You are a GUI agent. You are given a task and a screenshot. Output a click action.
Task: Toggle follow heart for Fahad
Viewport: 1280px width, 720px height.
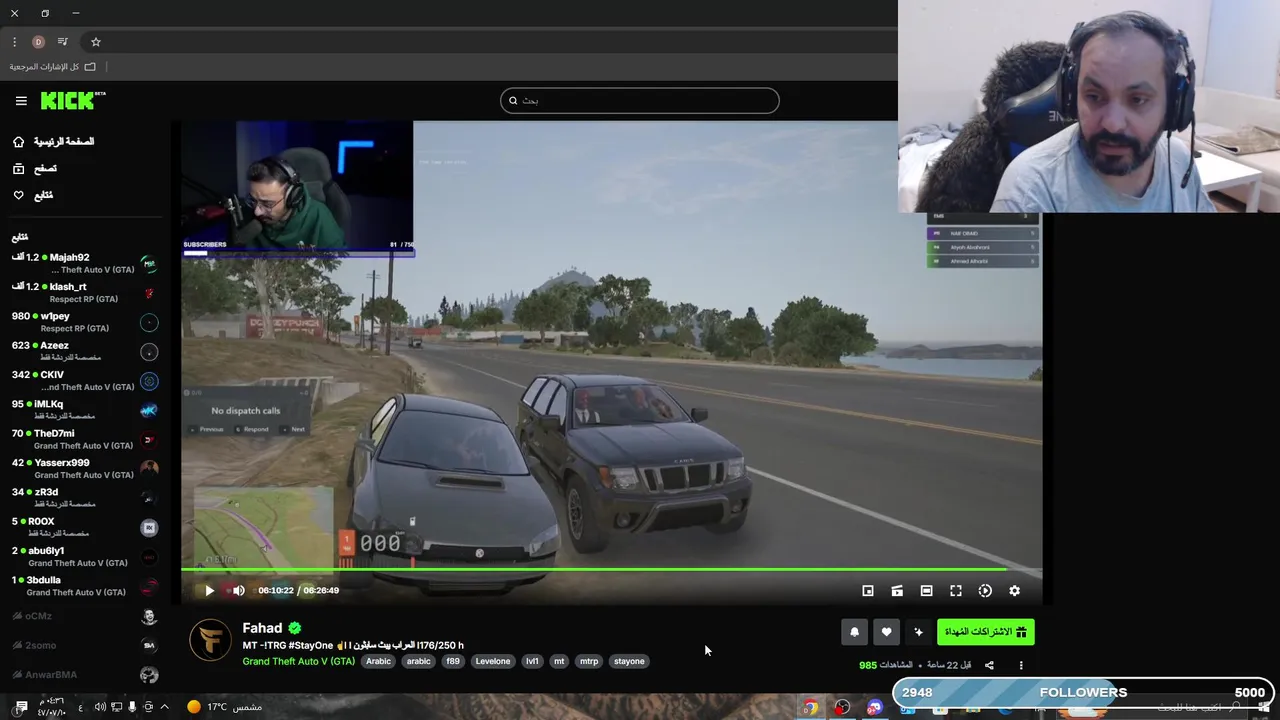pos(886,632)
